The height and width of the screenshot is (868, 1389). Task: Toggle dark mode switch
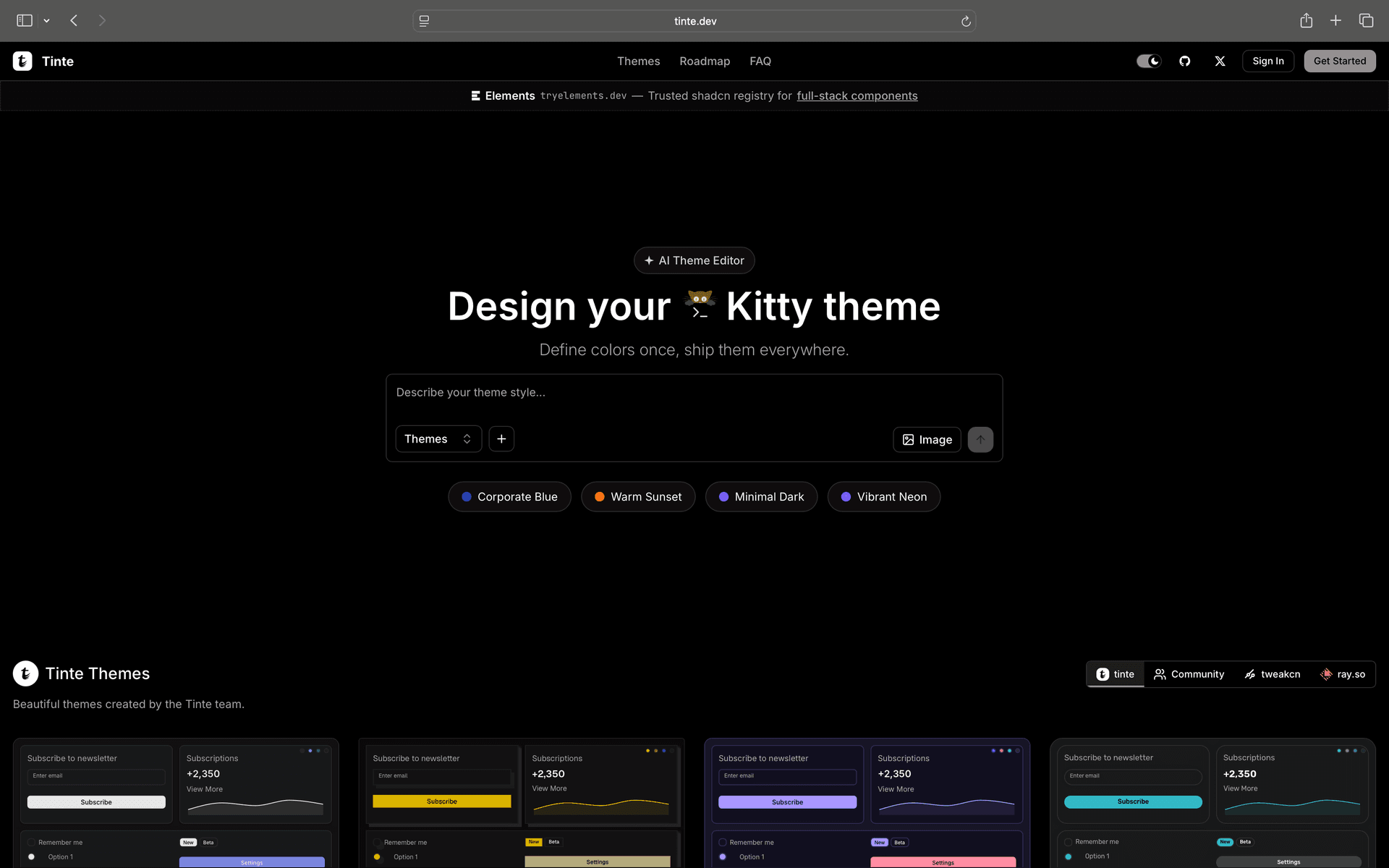(1148, 61)
